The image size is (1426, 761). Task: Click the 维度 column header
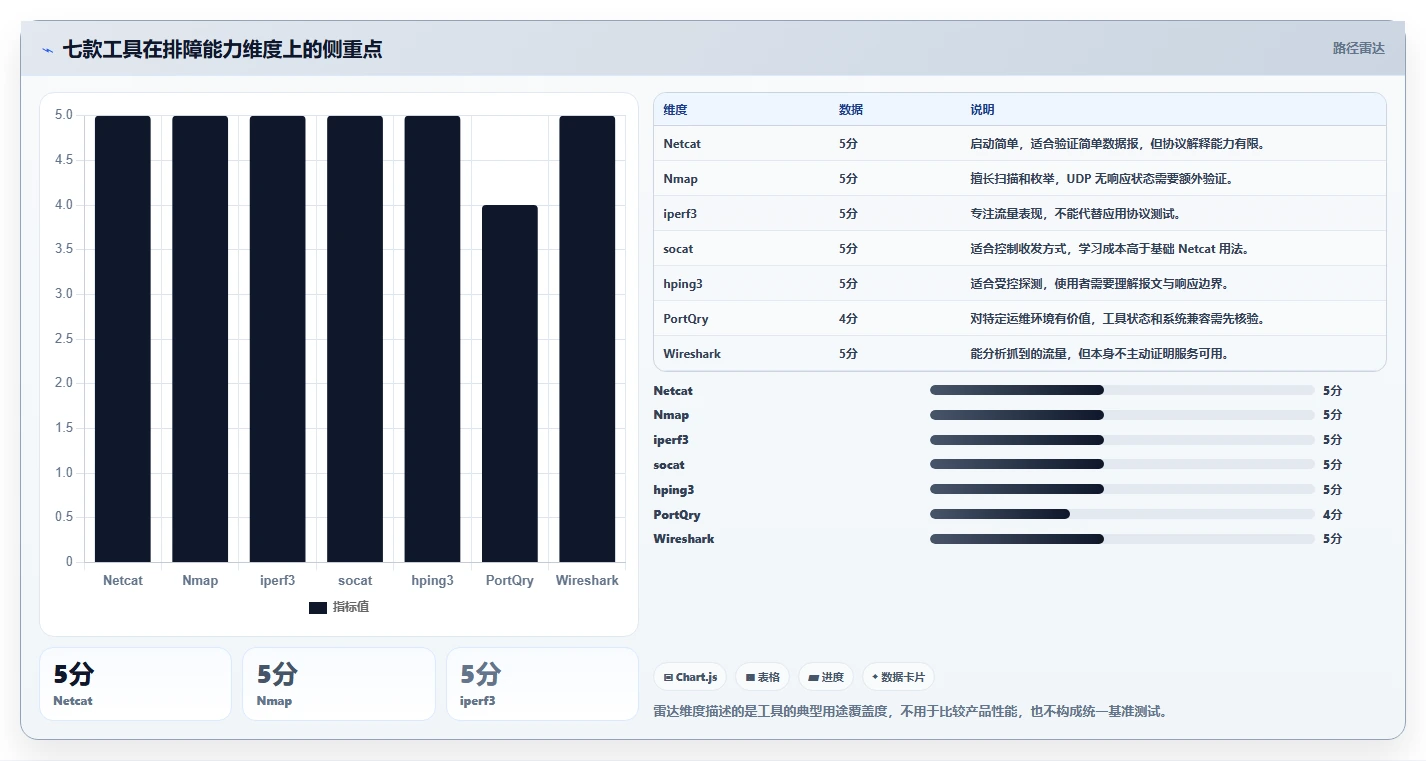tap(675, 110)
